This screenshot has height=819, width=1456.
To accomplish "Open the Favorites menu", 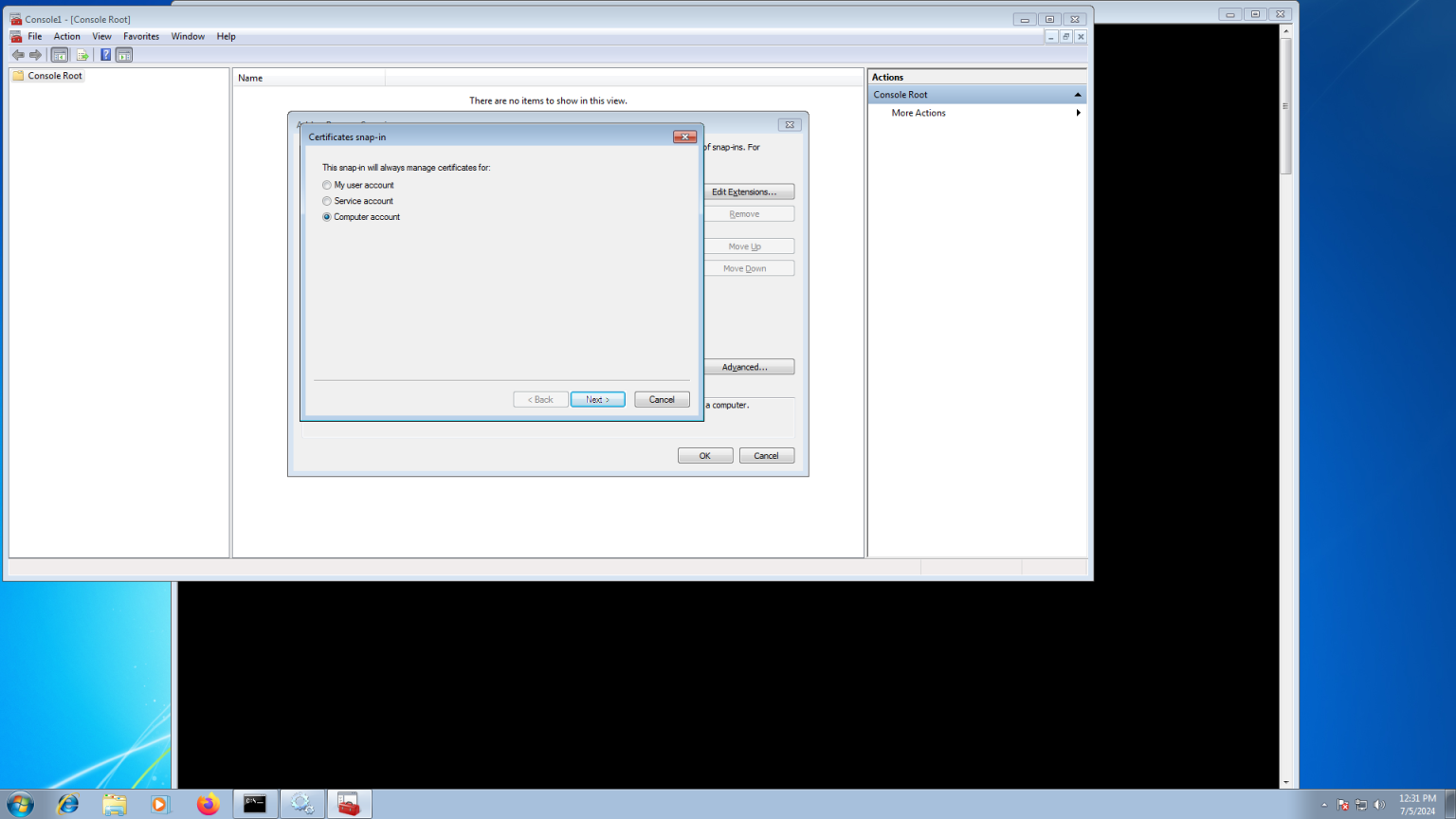I will point(141,37).
